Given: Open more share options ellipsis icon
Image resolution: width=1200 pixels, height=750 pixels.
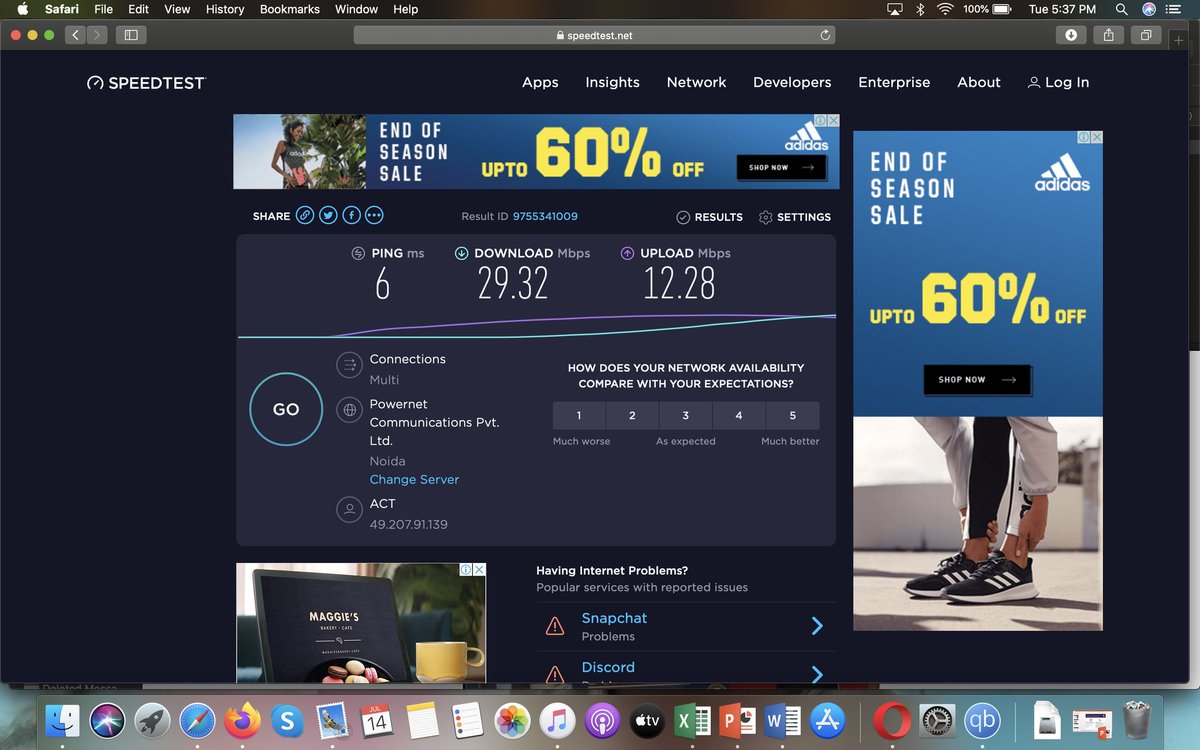Looking at the screenshot, I should pyautogui.click(x=374, y=216).
